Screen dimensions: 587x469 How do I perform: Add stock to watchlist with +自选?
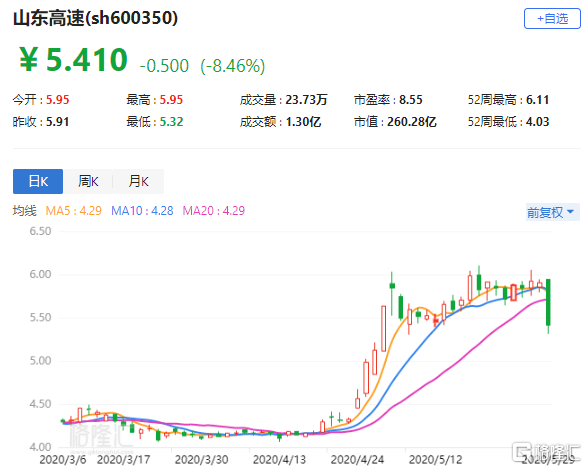[x=552, y=18]
